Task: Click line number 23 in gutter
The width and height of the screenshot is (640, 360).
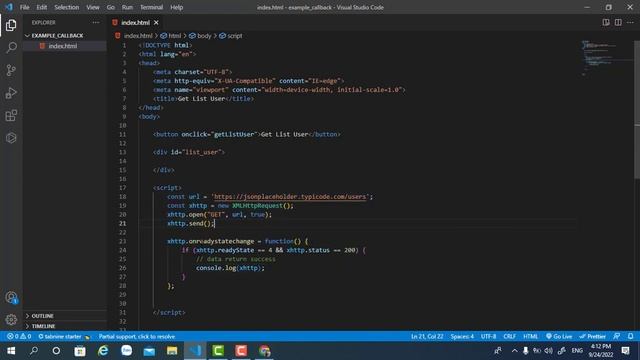Action: [x=122, y=241]
